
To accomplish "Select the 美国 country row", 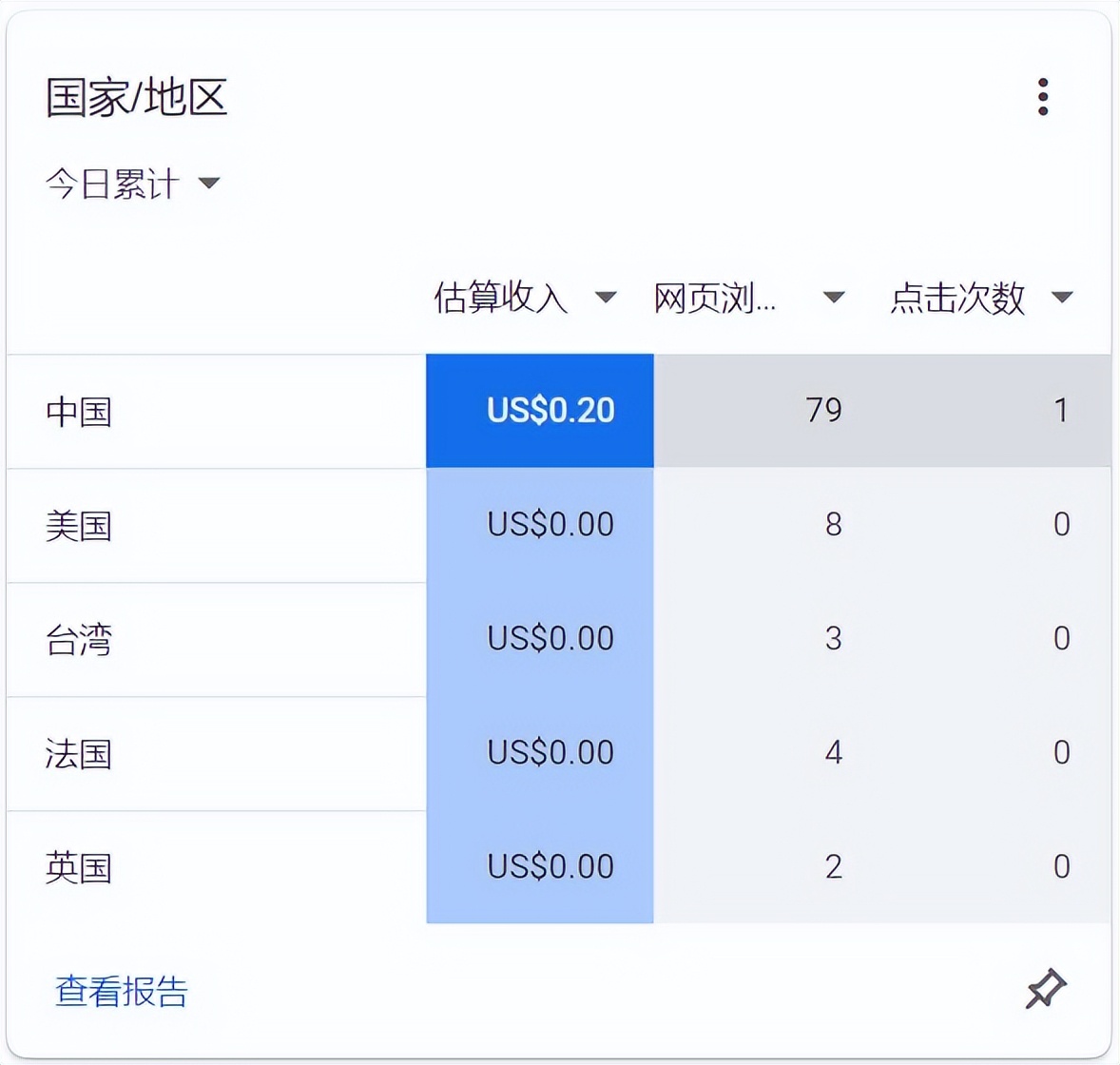I will tap(80, 525).
